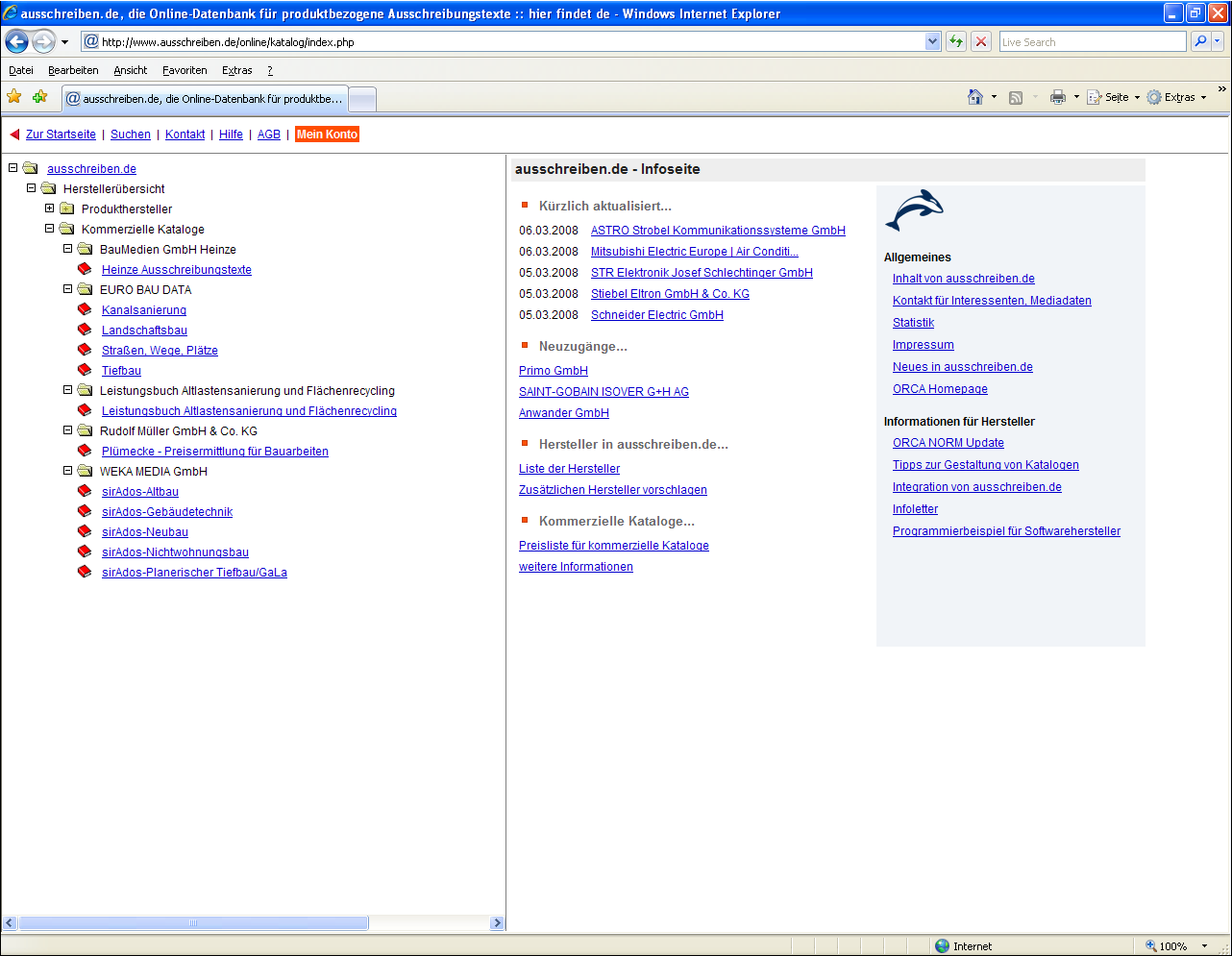Image resolution: width=1232 pixels, height=956 pixels.
Task: Click the browser Forward arrow button
Action: pyautogui.click(x=43, y=41)
